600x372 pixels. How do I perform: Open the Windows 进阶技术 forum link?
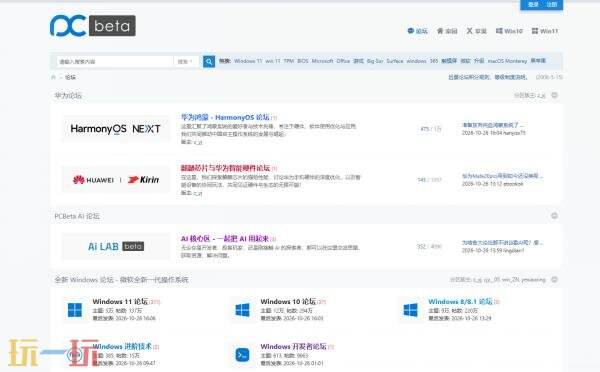122,346
